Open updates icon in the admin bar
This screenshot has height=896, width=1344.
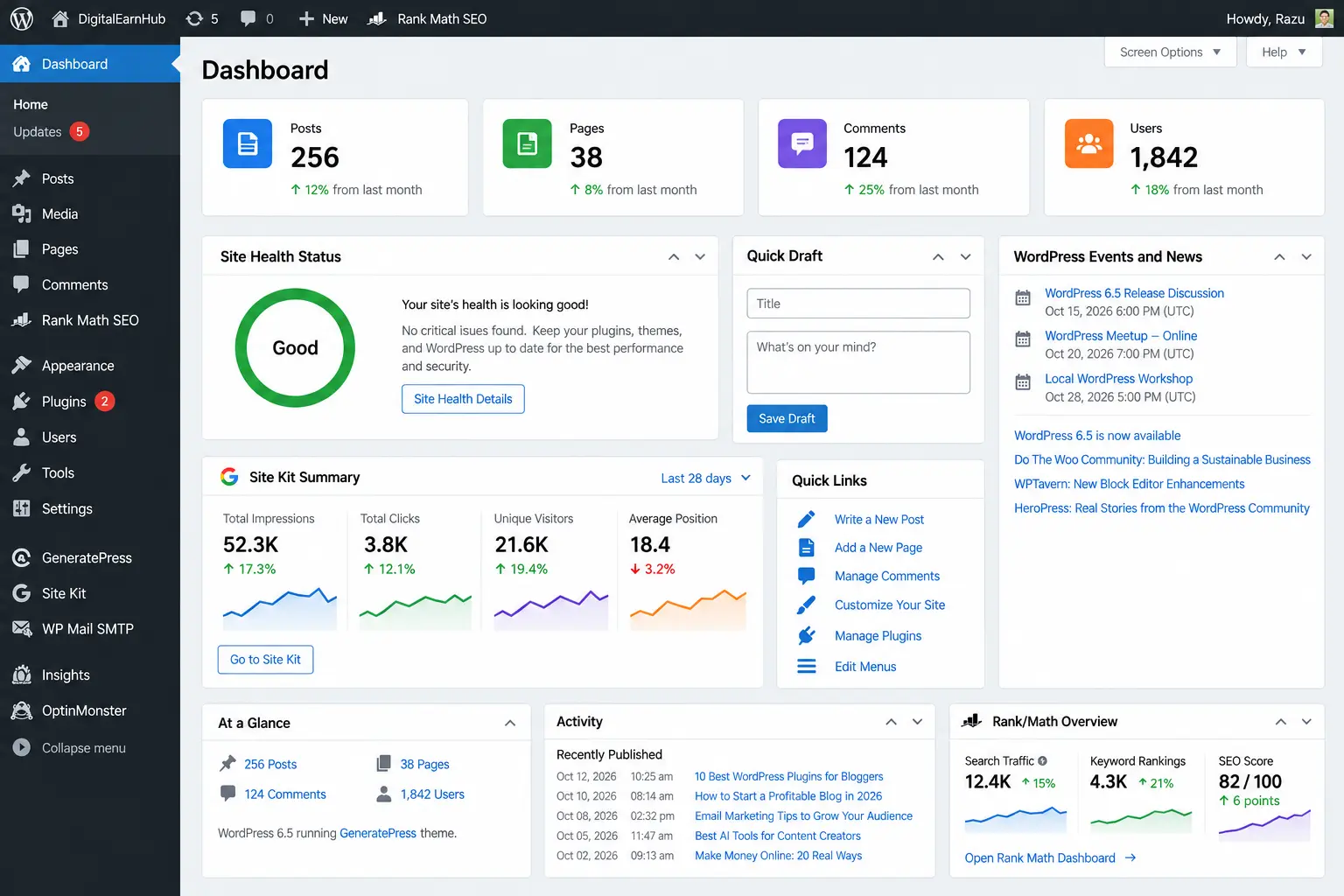tap(194, 18)
